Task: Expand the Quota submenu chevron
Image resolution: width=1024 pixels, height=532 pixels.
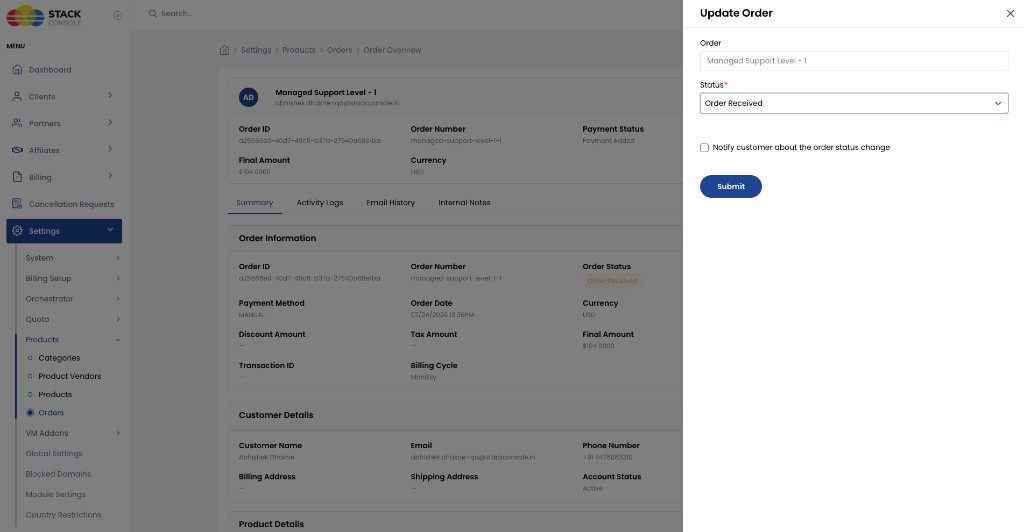Action: point(118,319)
